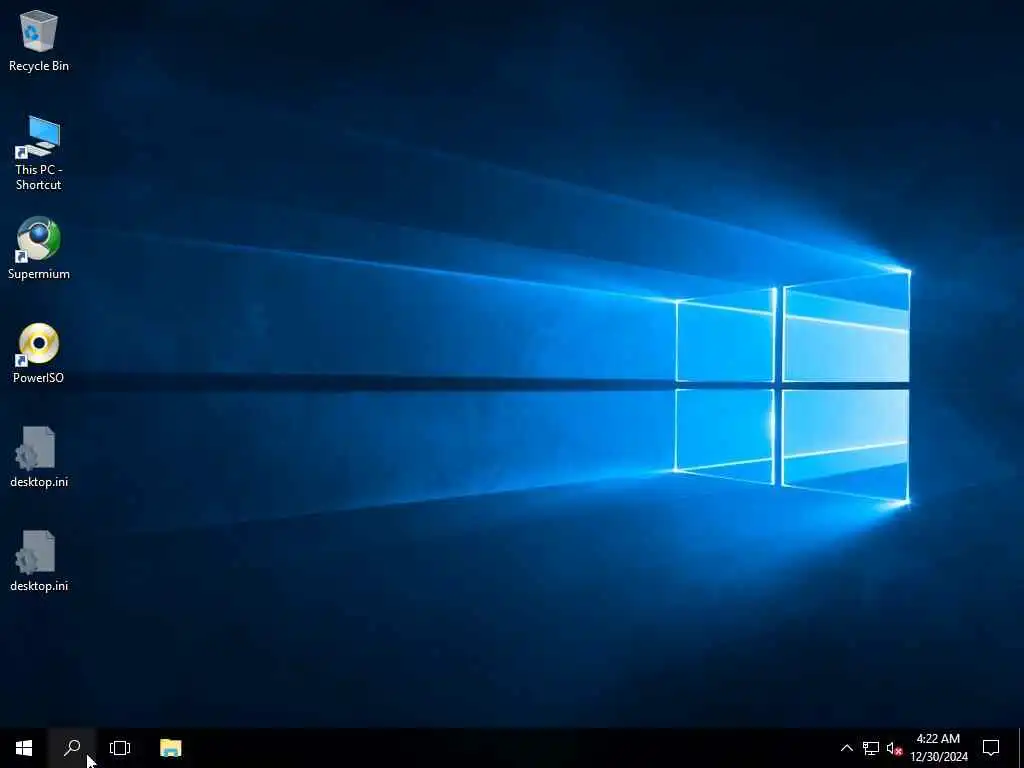Show hidden system tray icons
Image resolution: width=1024 pixels, height=768 pixels.
846,748
